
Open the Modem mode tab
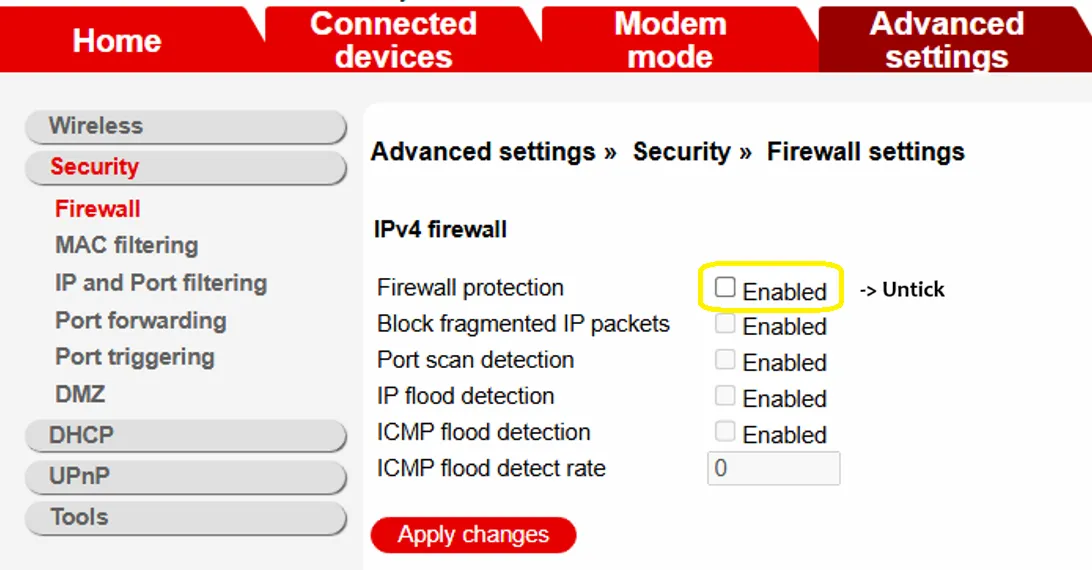click(670, 40)
